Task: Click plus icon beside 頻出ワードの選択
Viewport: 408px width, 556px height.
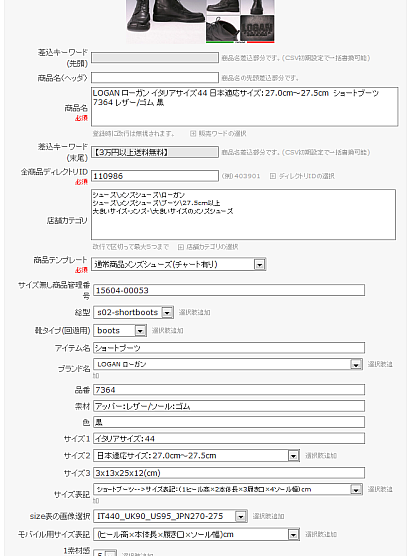Action: pos(193,134)
